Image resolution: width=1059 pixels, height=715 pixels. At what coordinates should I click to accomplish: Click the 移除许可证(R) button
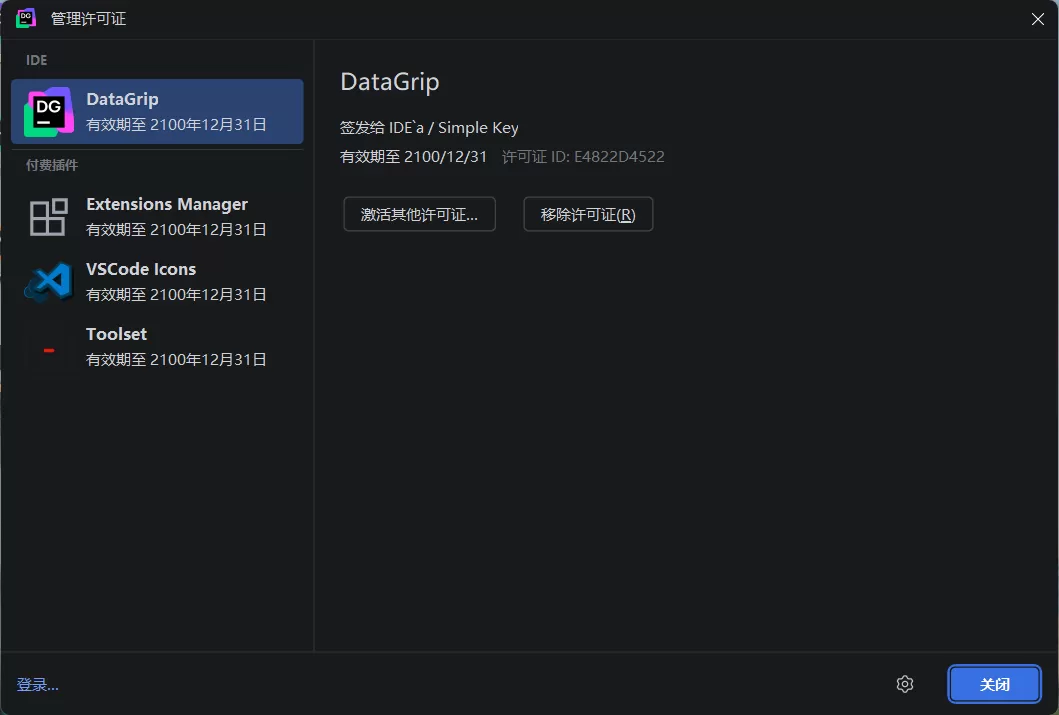588,214
